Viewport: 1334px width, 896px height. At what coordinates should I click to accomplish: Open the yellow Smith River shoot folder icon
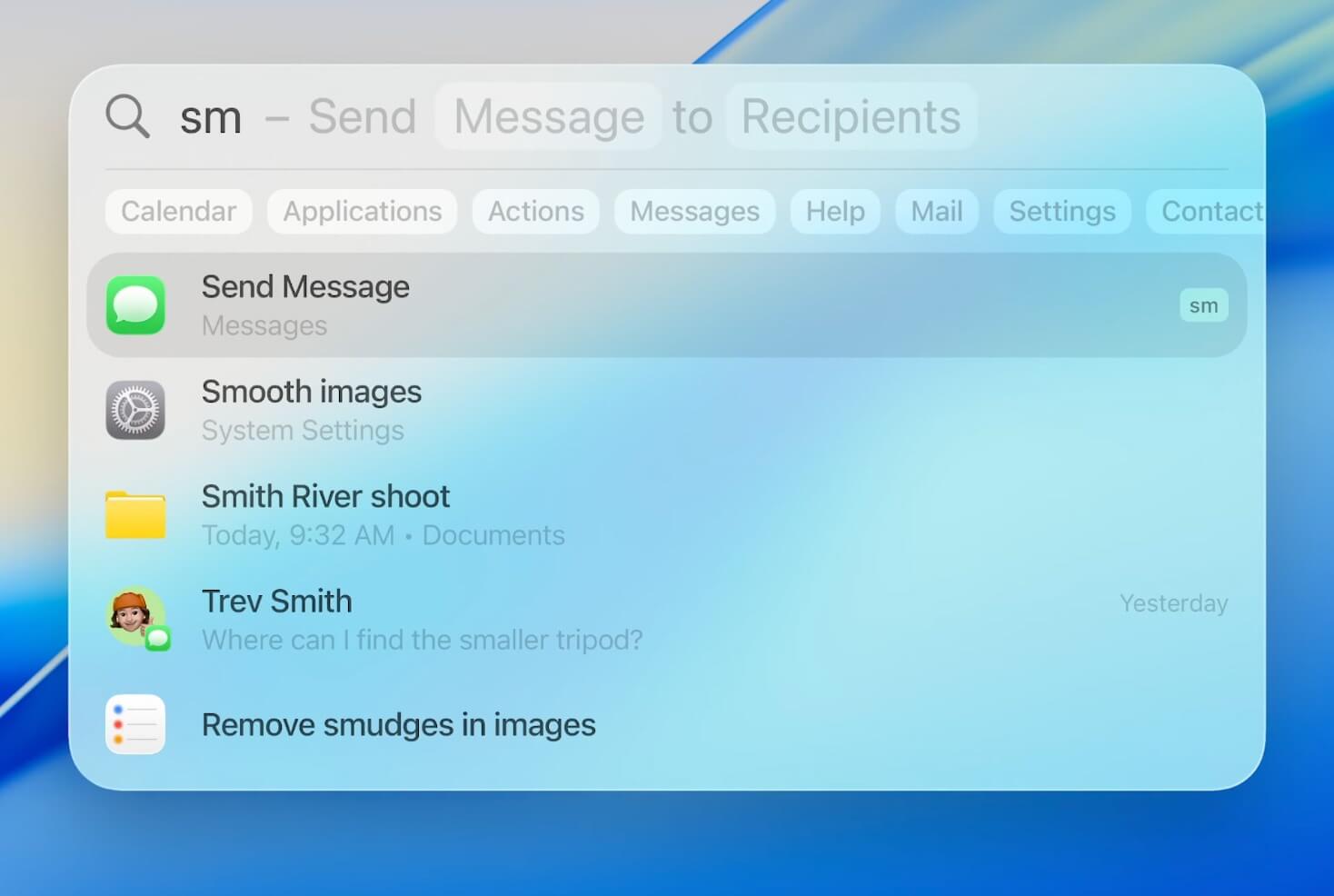[135, 515]
